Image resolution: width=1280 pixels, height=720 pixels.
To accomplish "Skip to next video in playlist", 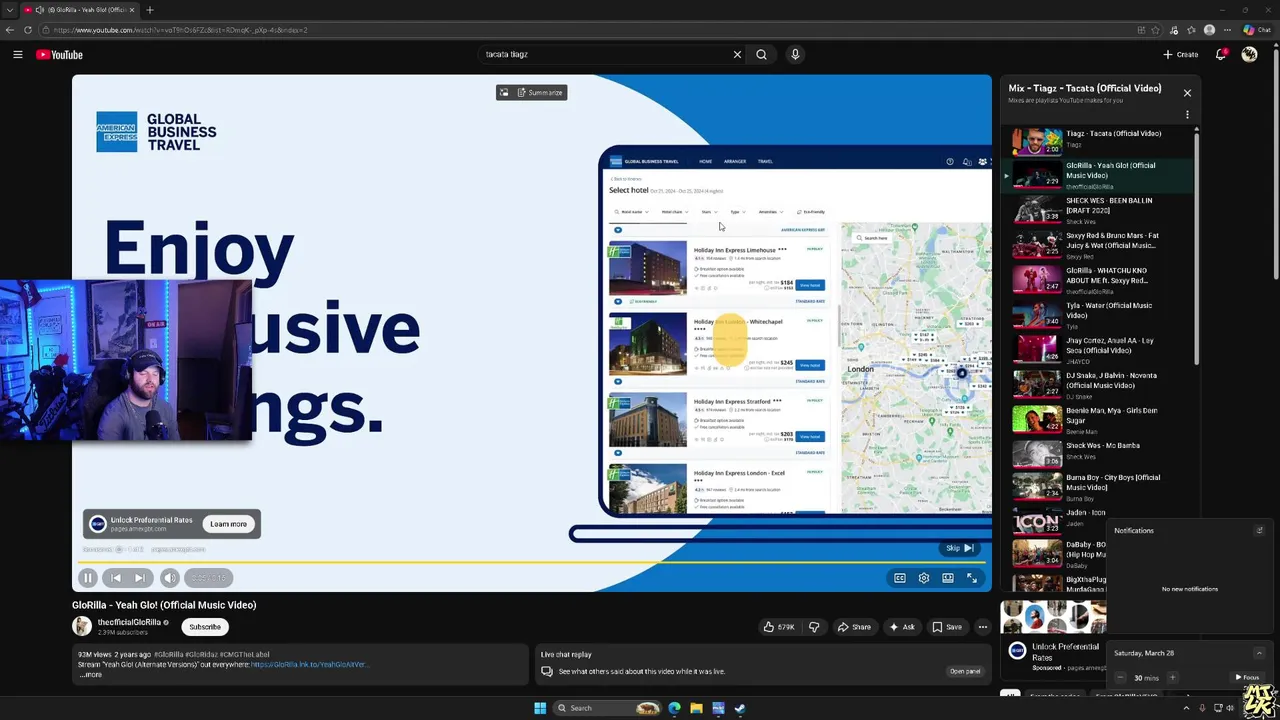I will (140, 578).
